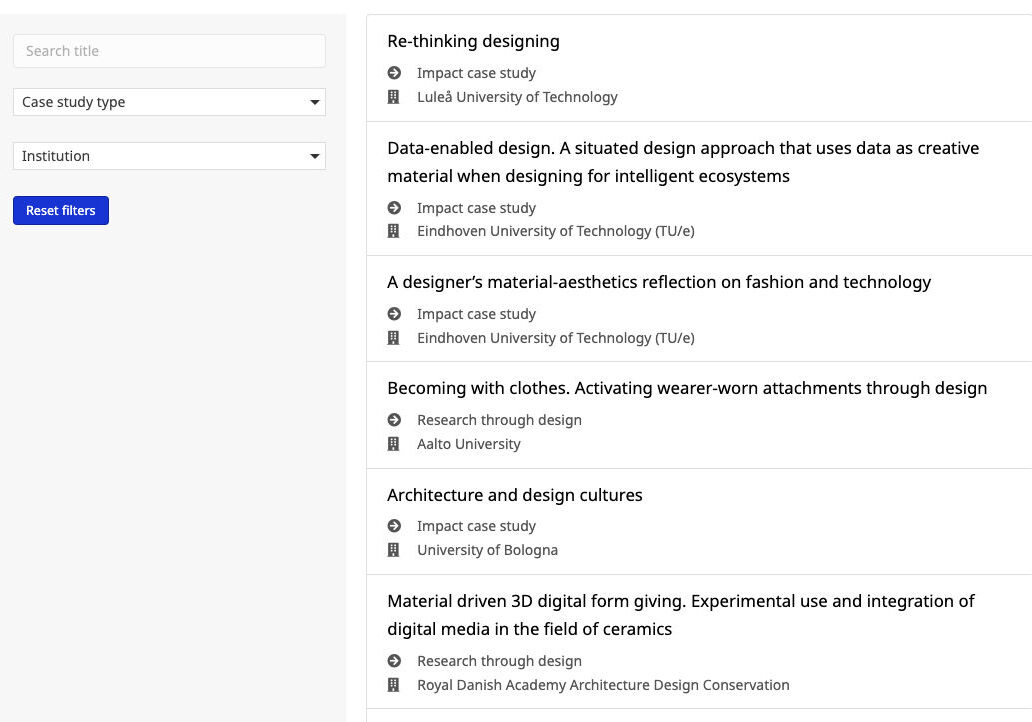This screenshot has height=722, width=1032.
Task: Click 'Impact case study' under material-aesthetics reflection
Action: (x=477, y=314)
